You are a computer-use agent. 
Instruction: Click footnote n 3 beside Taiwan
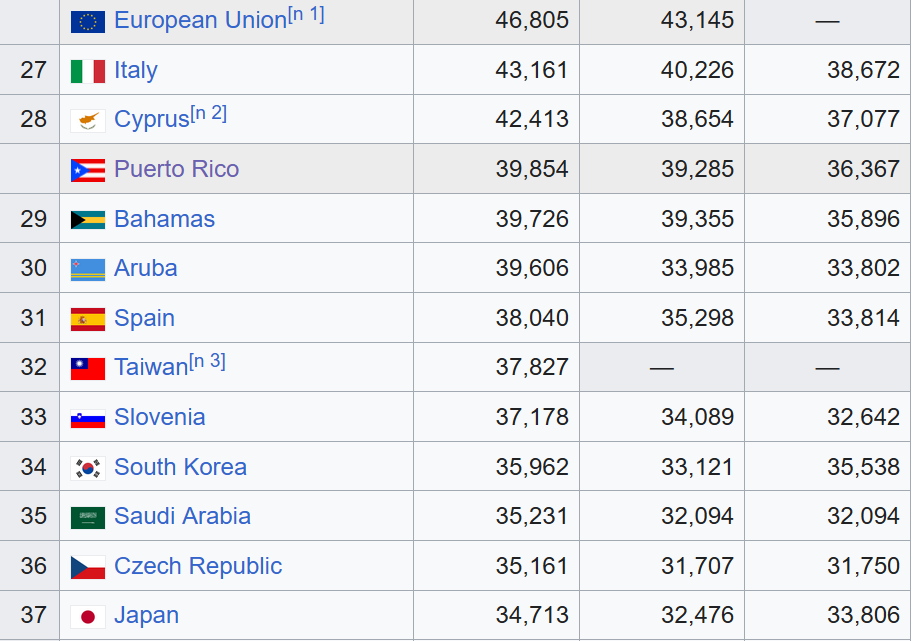coord(207,362)
